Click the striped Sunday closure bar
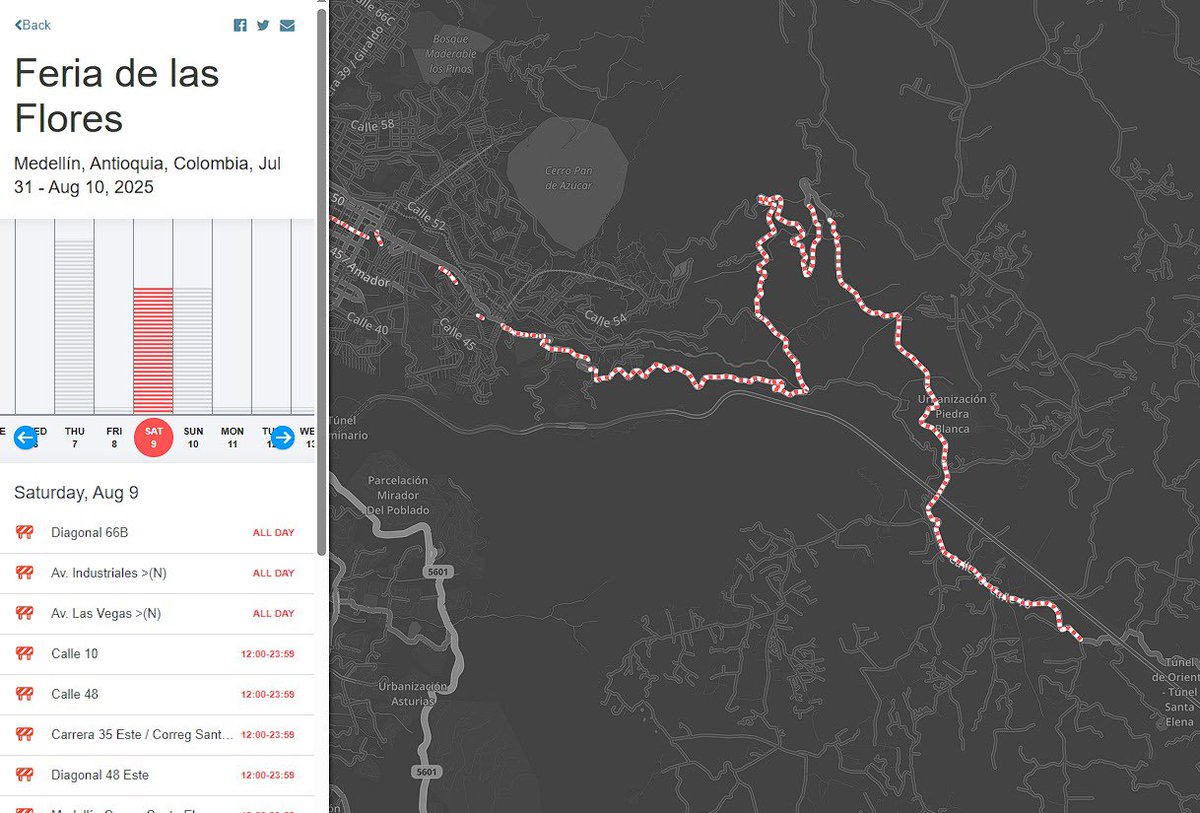The image size is (1200, 813). click(193, 350)
